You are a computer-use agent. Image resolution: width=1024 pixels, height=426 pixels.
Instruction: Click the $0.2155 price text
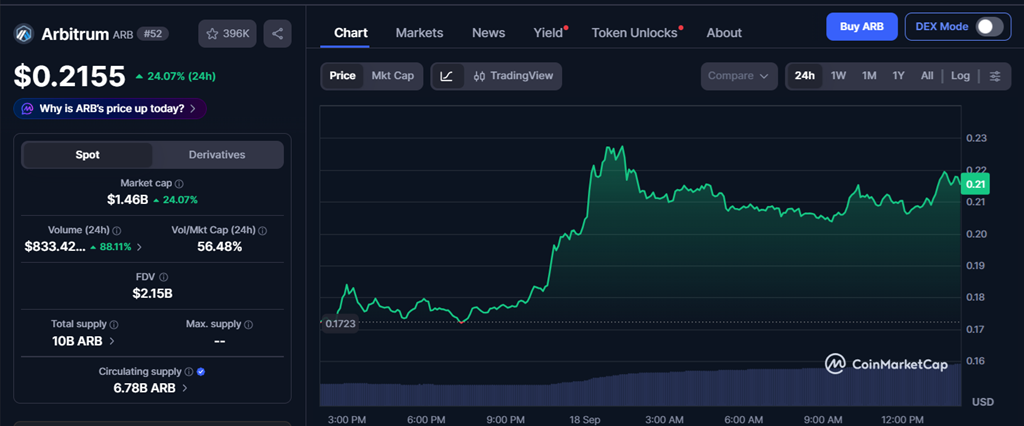(69, 76)
